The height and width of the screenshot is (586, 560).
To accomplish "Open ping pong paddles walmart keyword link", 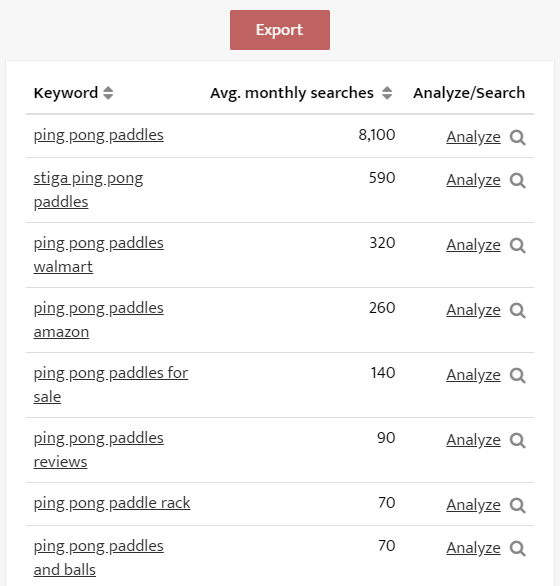I will tap(99, 255).
